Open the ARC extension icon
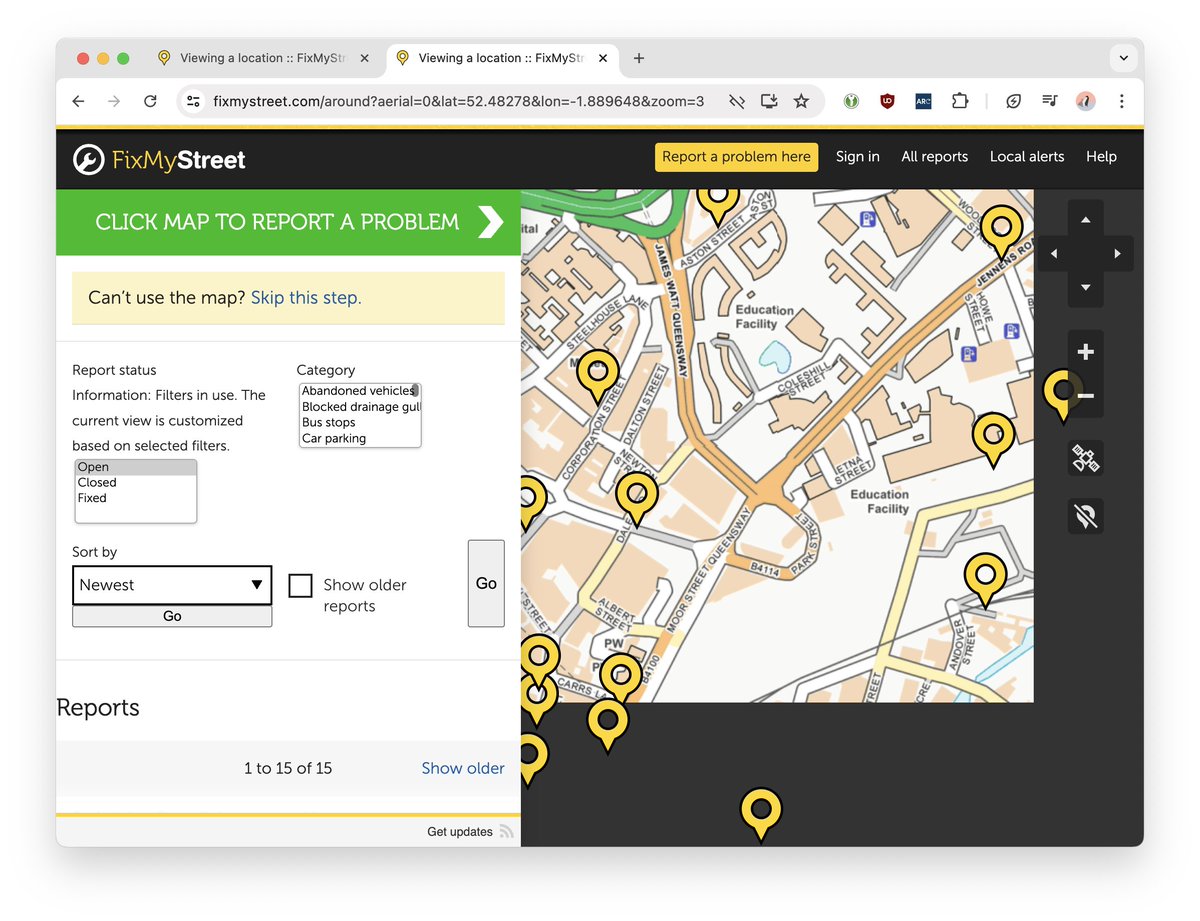Image resolution: width=1200 pixels, height=921 pixels. point(923,101)
